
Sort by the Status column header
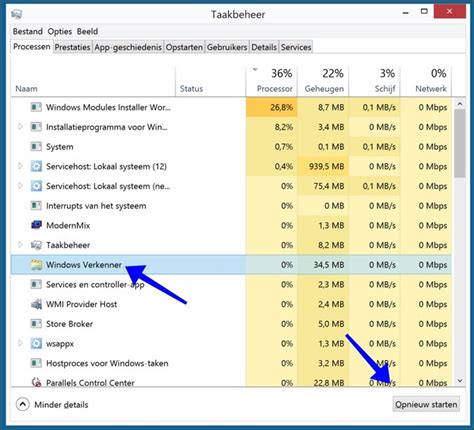[x=211, y=81]
